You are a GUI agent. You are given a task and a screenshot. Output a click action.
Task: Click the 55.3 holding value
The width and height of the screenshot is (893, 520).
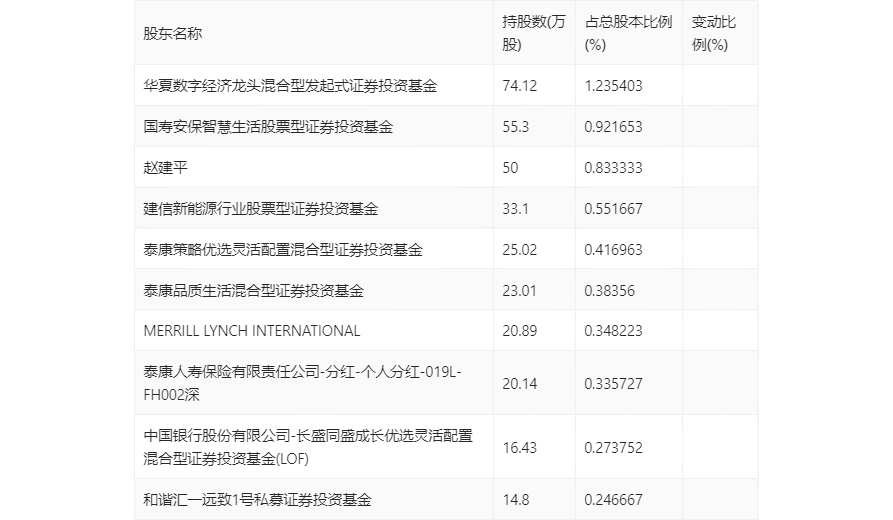(515, 126)
